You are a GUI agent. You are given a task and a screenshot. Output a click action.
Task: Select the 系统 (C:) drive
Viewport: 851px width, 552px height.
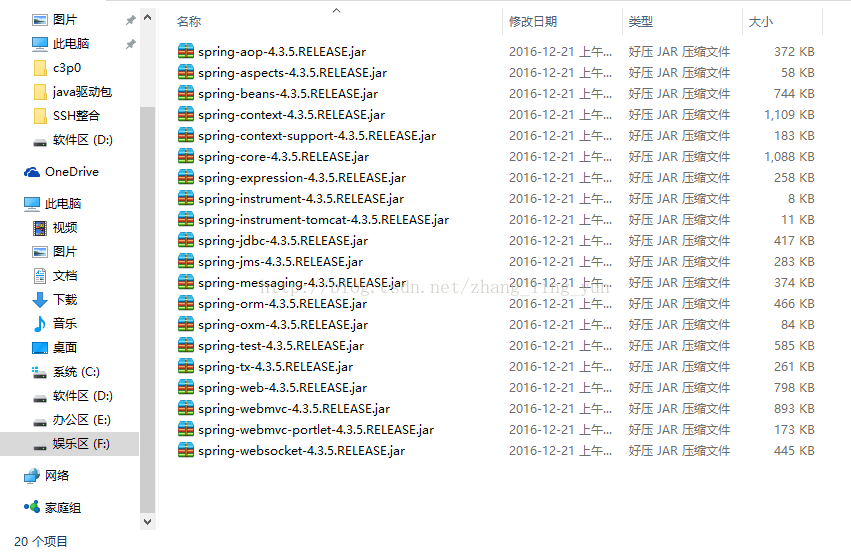66,372
